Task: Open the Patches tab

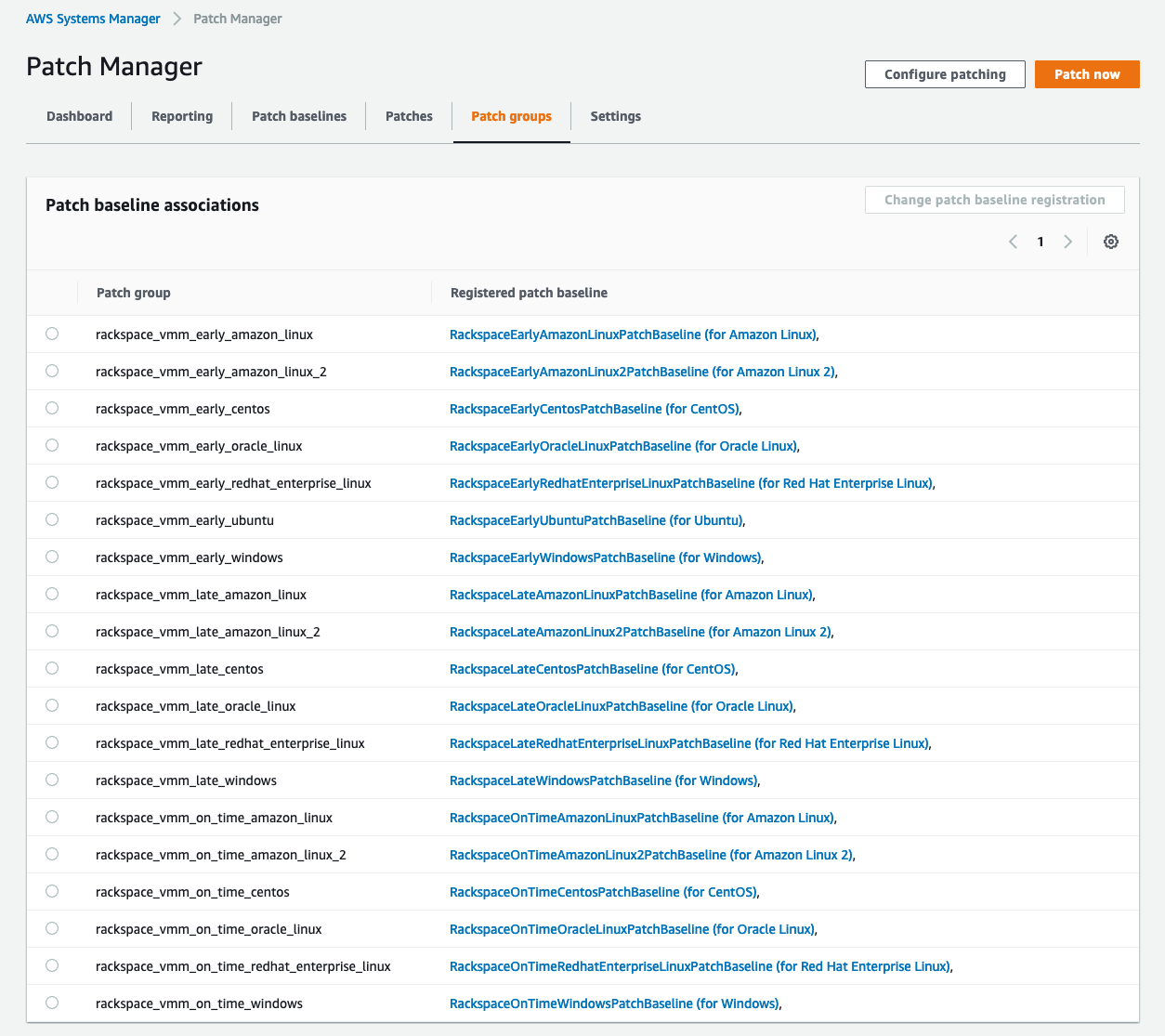Action: tap(409, 116)
